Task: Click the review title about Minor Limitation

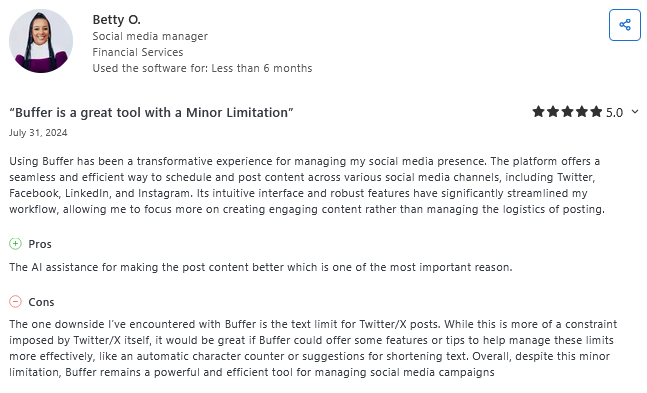Action: 151,112
